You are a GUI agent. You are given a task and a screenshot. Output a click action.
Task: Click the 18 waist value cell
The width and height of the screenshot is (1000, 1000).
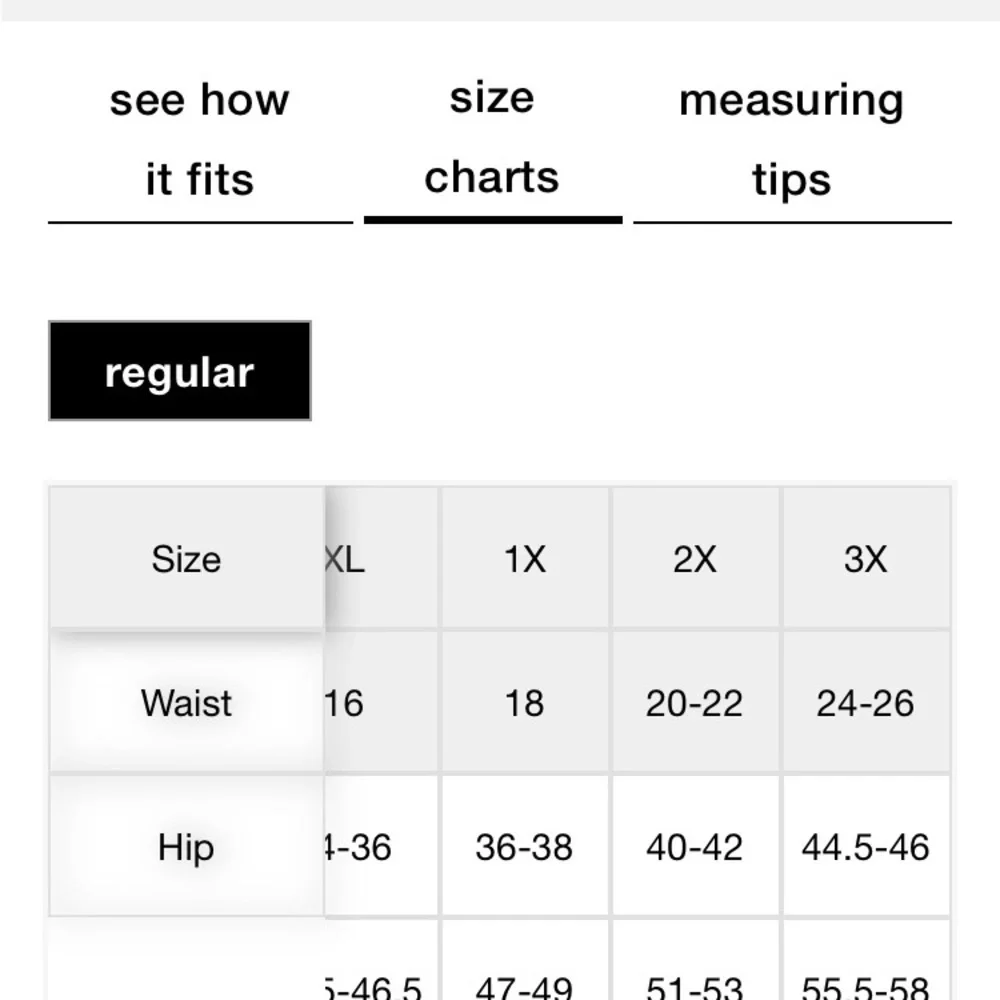[x=525, y=703]
